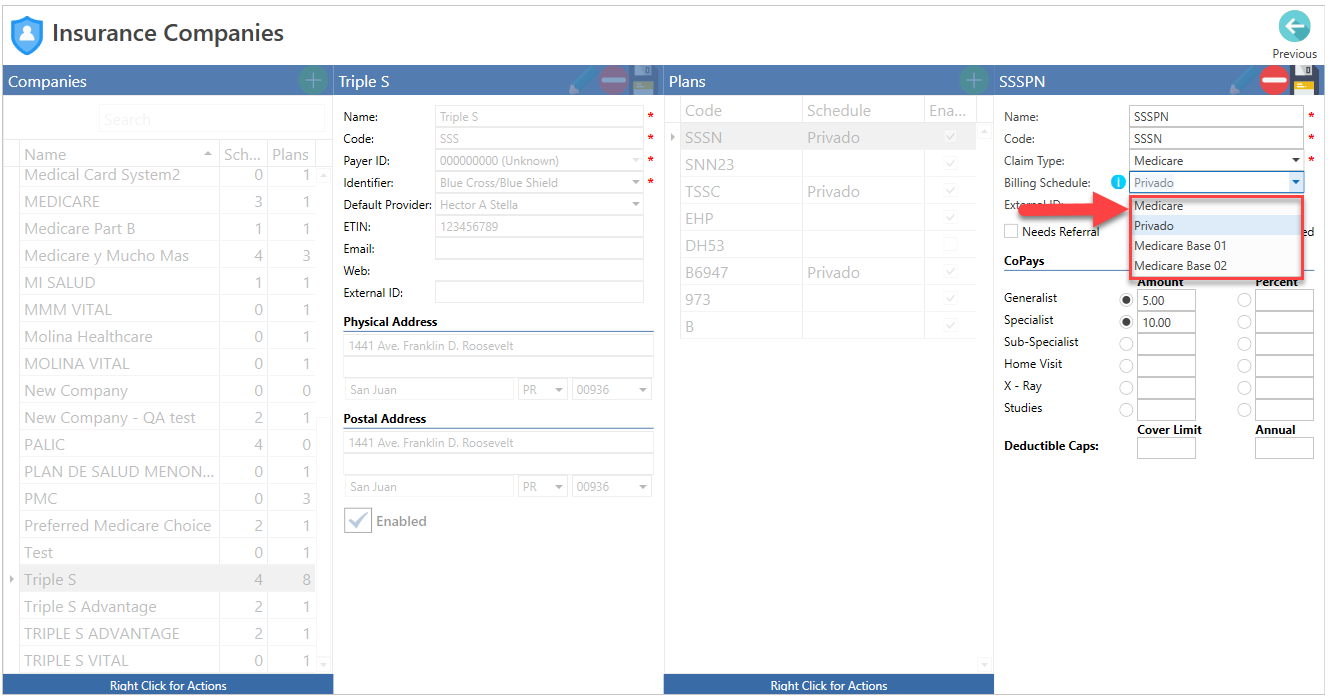
Task: Click Billing Schedule info icon
Action: [1119, 183]
